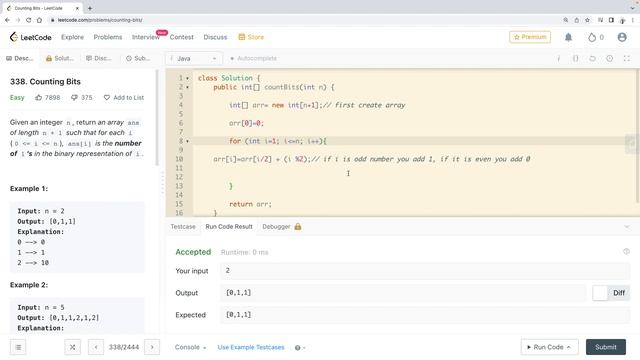Close the Counting Bits browser tab
This screenshot has height=360, width=640.
(x=77, y=8)
